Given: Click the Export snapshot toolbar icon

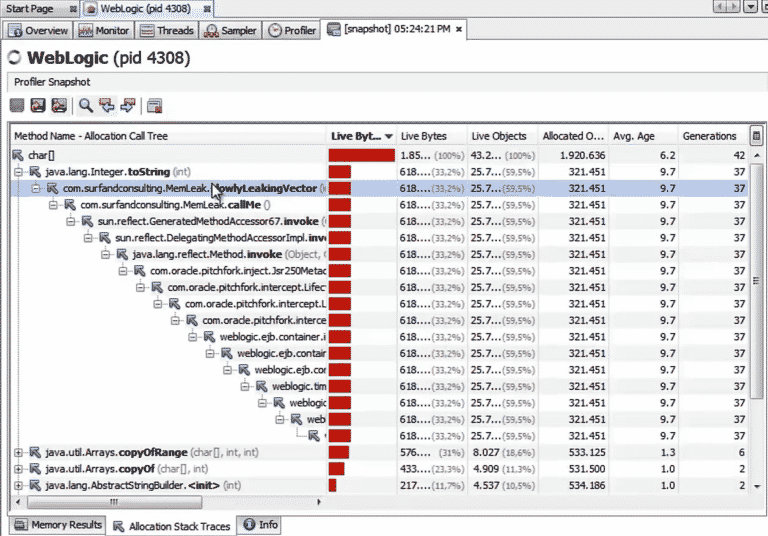Looking at the screenshot, I should coord(38,105).
